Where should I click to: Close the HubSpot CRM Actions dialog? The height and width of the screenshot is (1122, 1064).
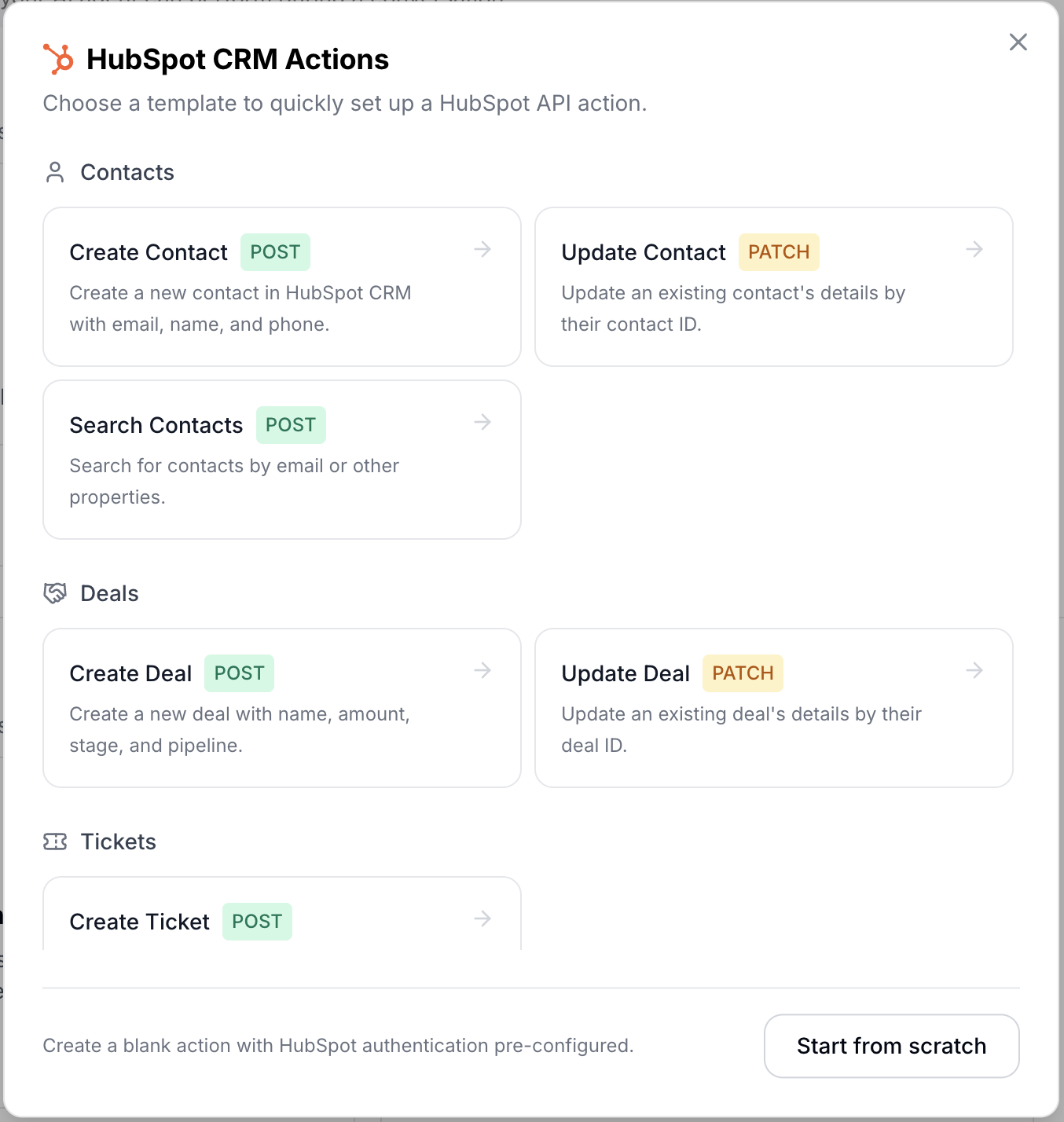(x=1018, y=42)
